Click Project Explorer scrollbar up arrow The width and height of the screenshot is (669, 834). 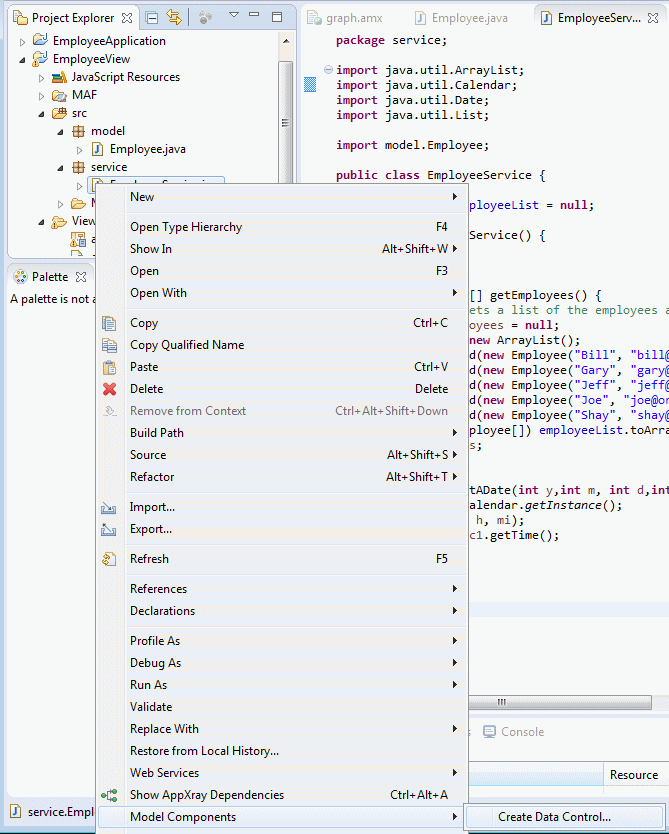tap(286, 41)
